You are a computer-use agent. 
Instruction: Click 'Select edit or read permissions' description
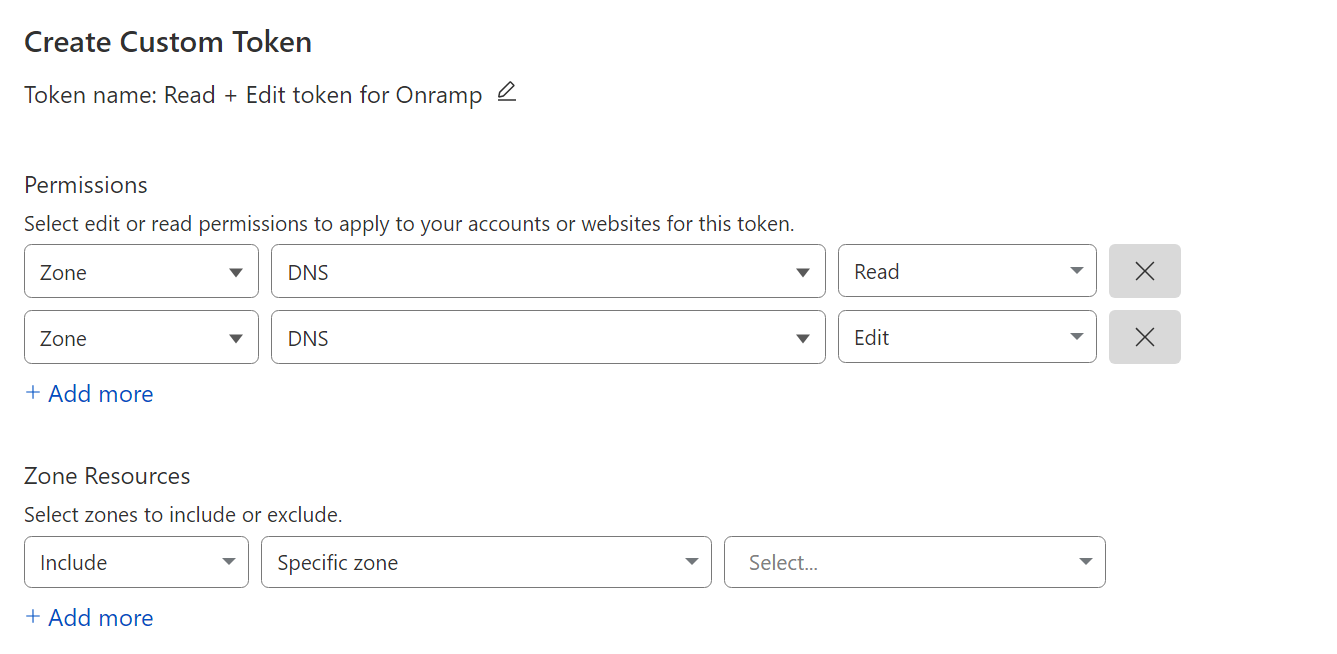pyautogui.click(x=409, y=224)
